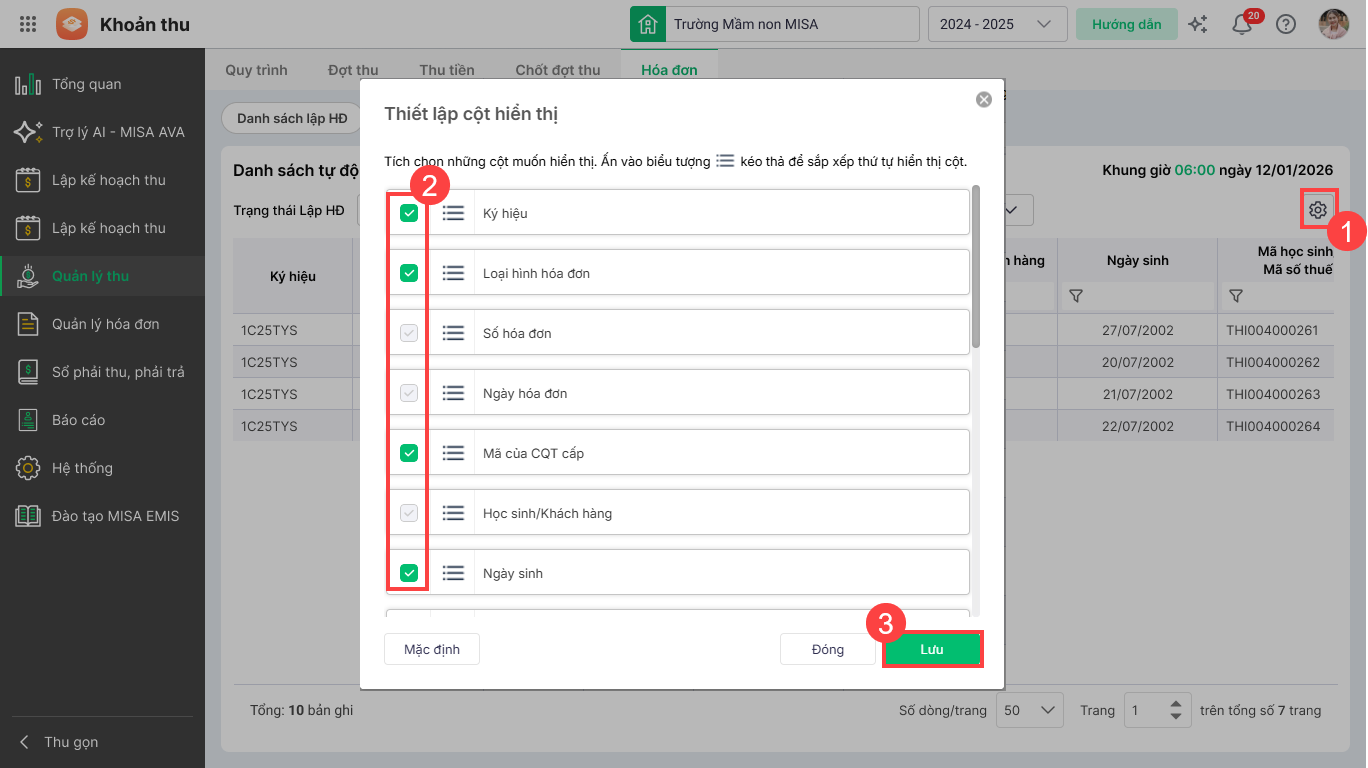Click drag handle icon for Ký hiệu

coord(453,213)
